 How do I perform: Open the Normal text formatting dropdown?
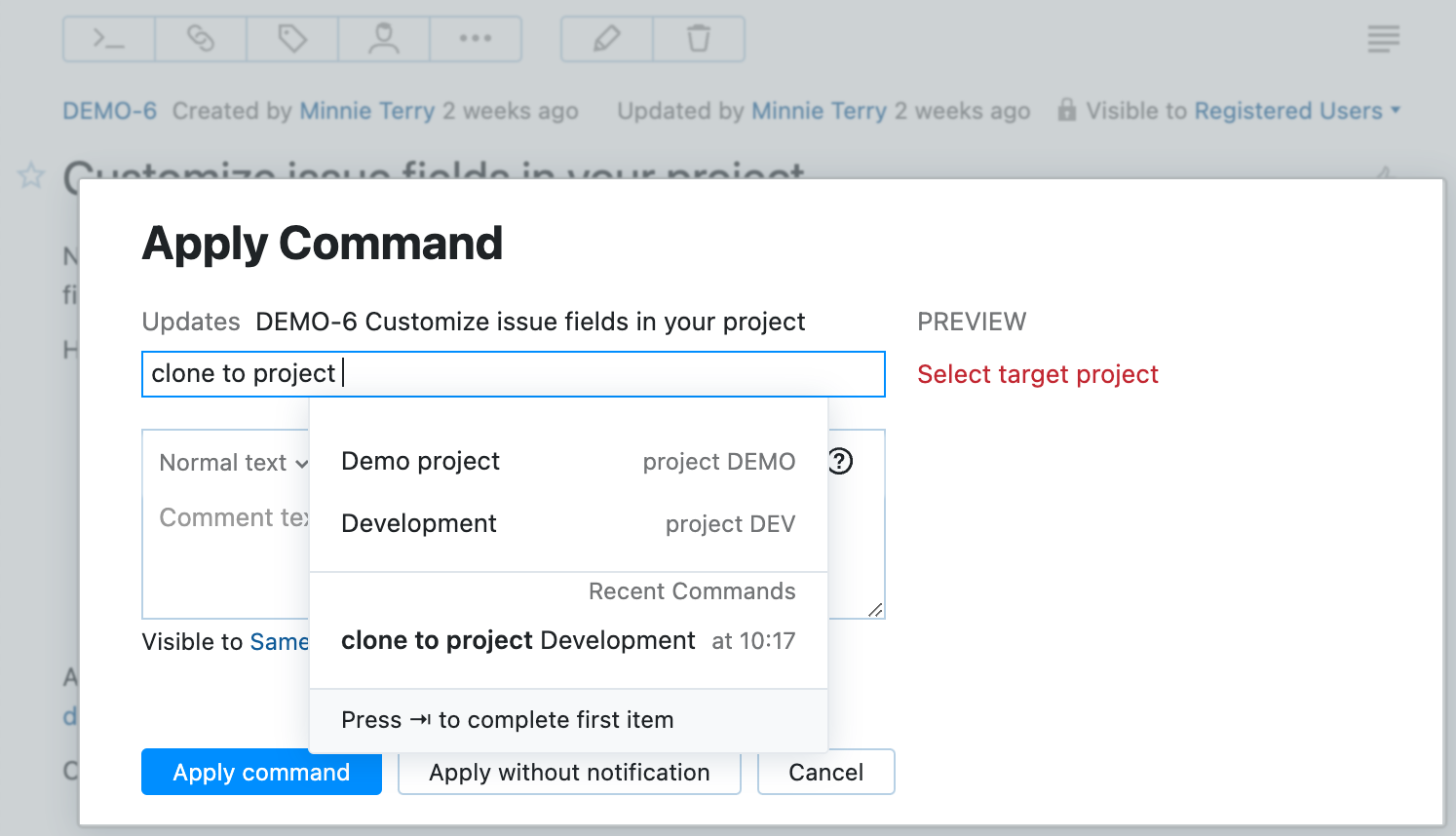point(233,462)
